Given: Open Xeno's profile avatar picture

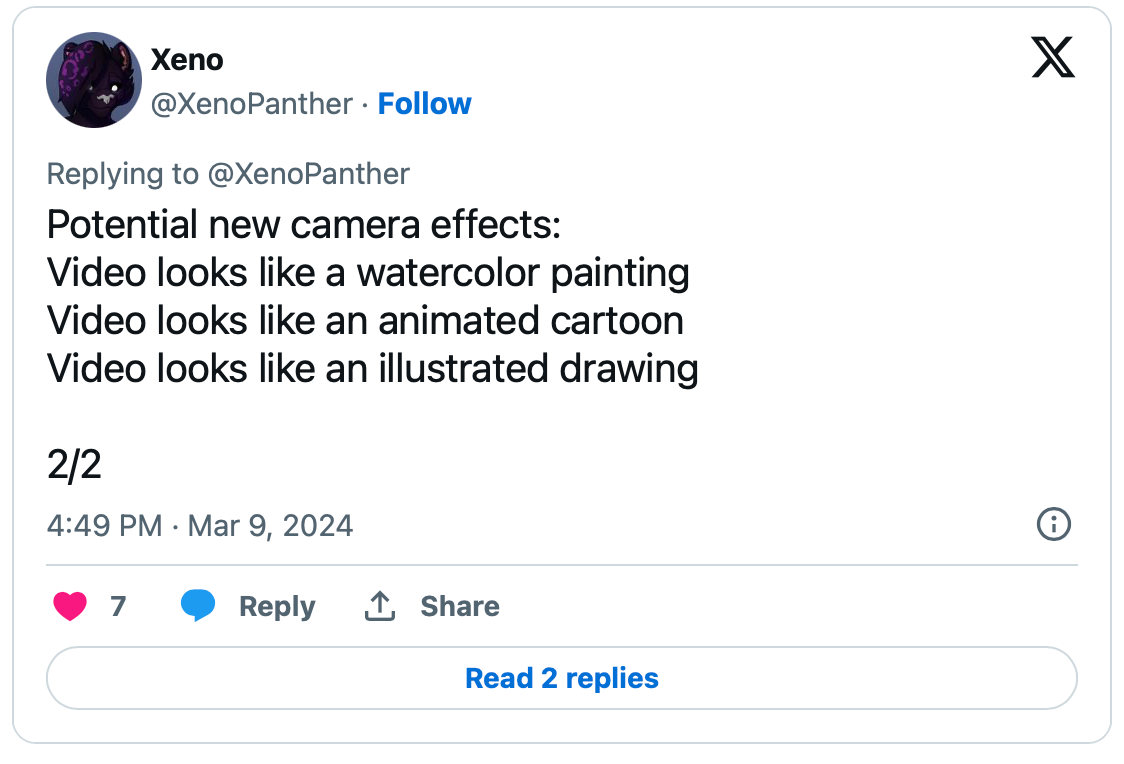Looking at the screenshot, I should point(94,80).
